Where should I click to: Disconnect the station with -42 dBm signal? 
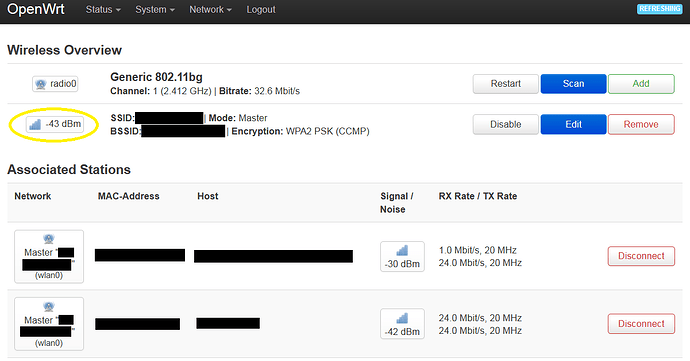point(641,324)
